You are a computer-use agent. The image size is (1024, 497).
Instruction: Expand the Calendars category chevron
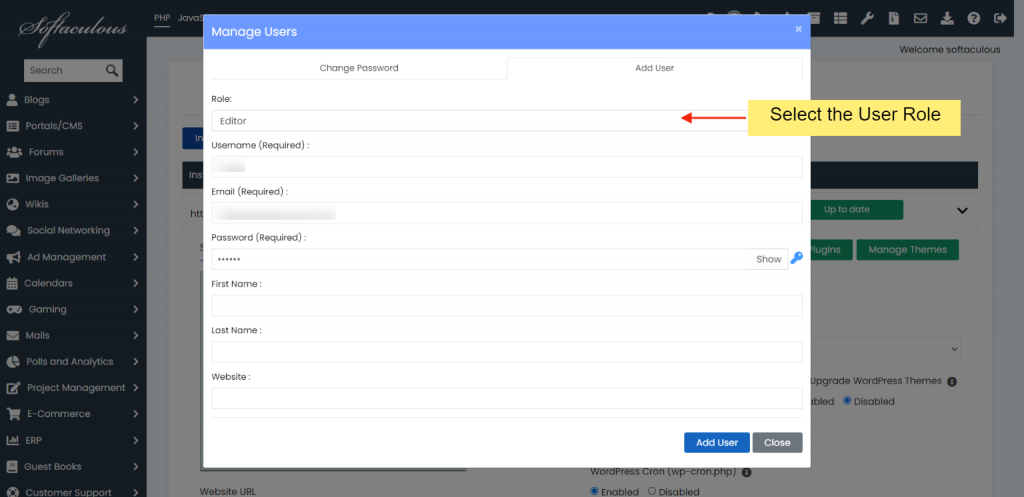click(x=135, y=283)
